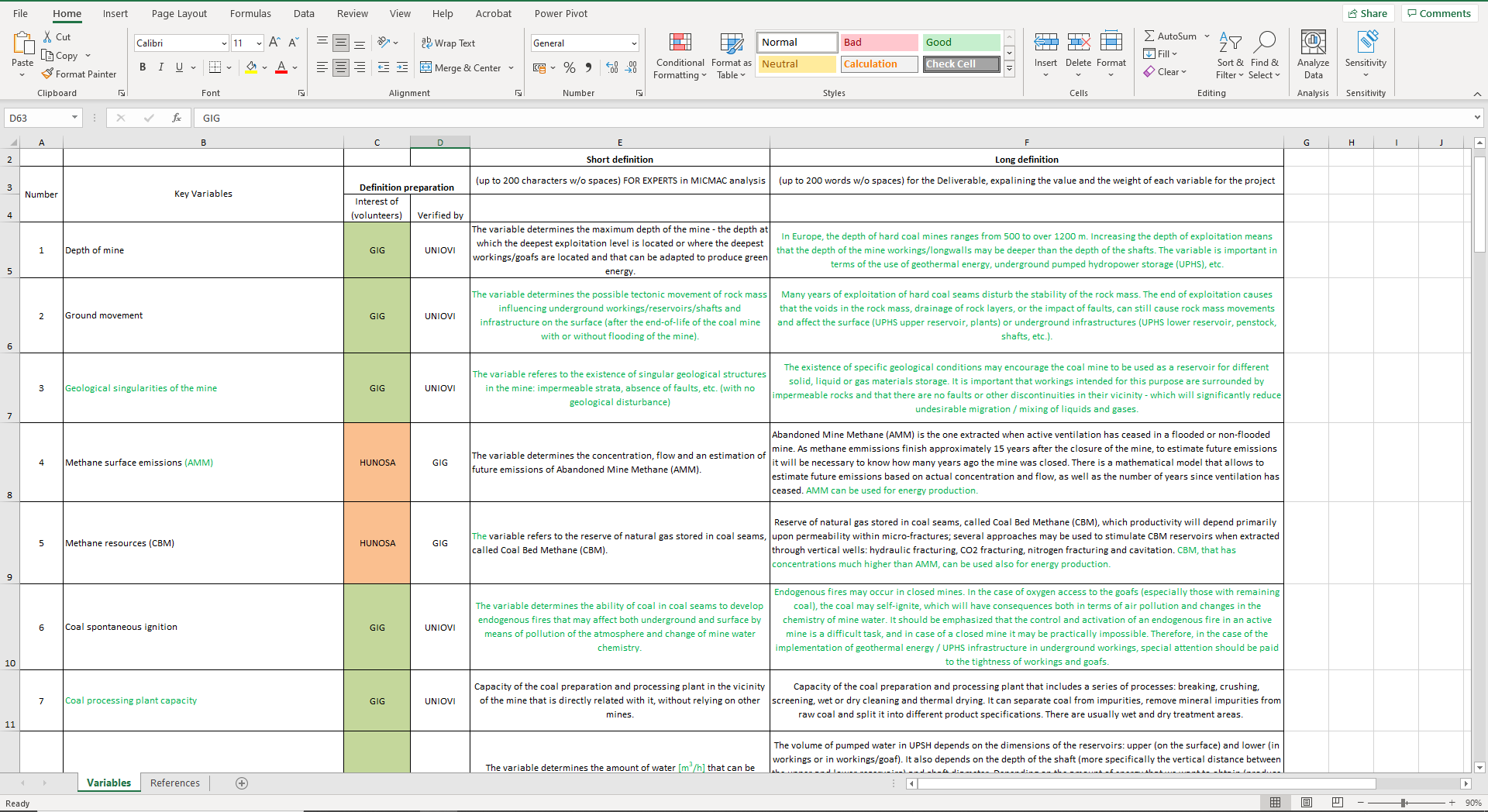Screen dimensions: 1488x812
Task: Expand the AutoSum dropdown arrow
Action: point(1207,36)
